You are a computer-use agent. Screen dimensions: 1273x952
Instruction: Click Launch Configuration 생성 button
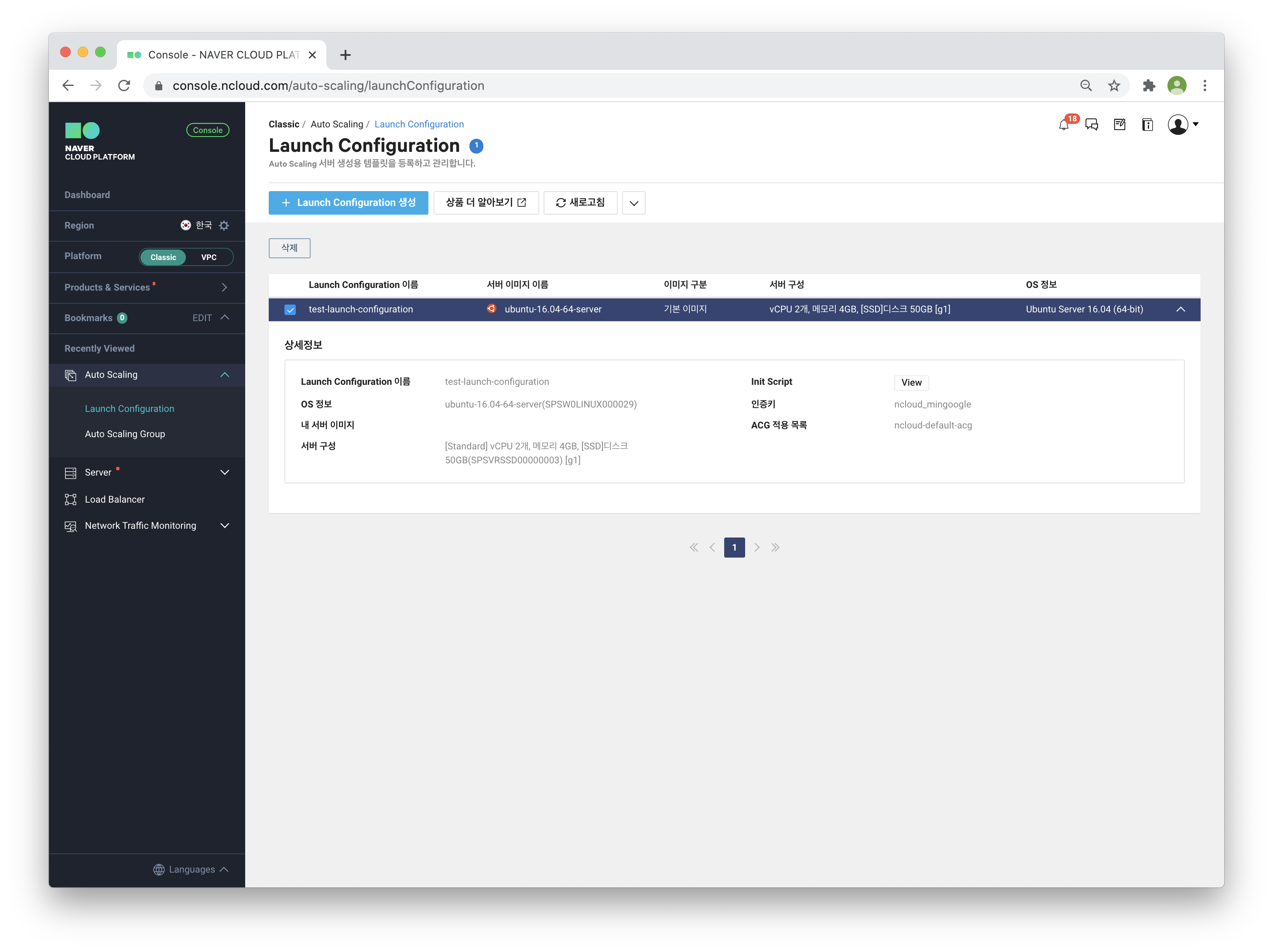coord(348,202)
